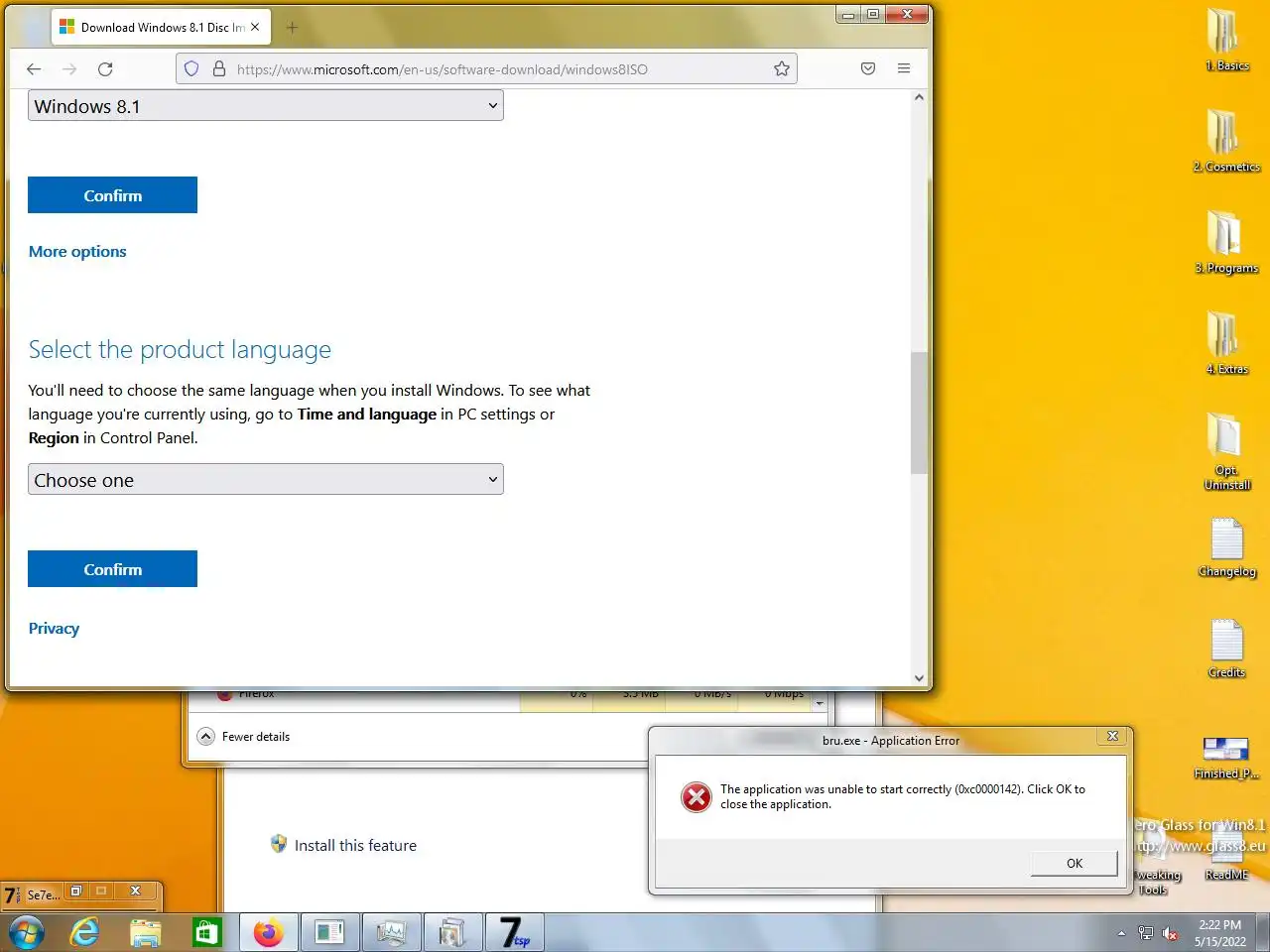Bookmark this page with the star
1270x952 pixels.
tap(782, 69)
